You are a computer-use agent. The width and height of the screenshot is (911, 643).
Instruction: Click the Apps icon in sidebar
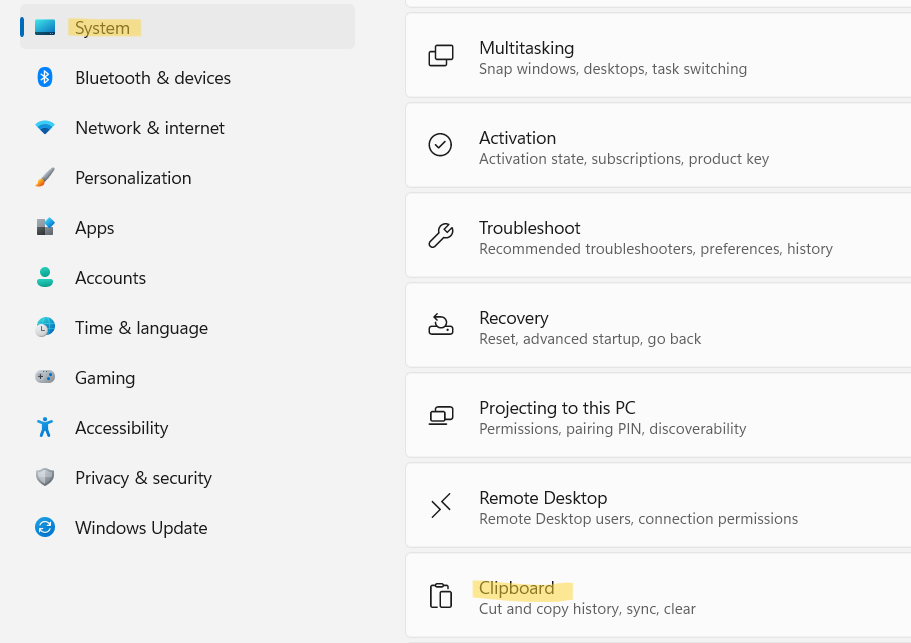(45, 228)
